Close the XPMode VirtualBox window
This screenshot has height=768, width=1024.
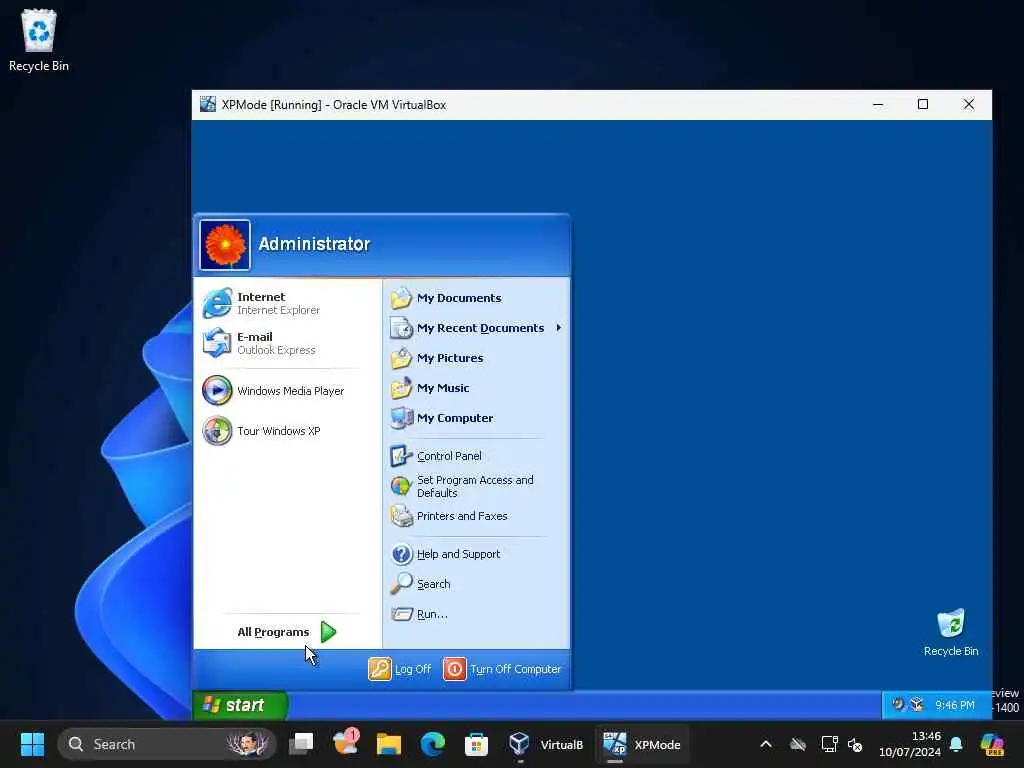point(968,104)
